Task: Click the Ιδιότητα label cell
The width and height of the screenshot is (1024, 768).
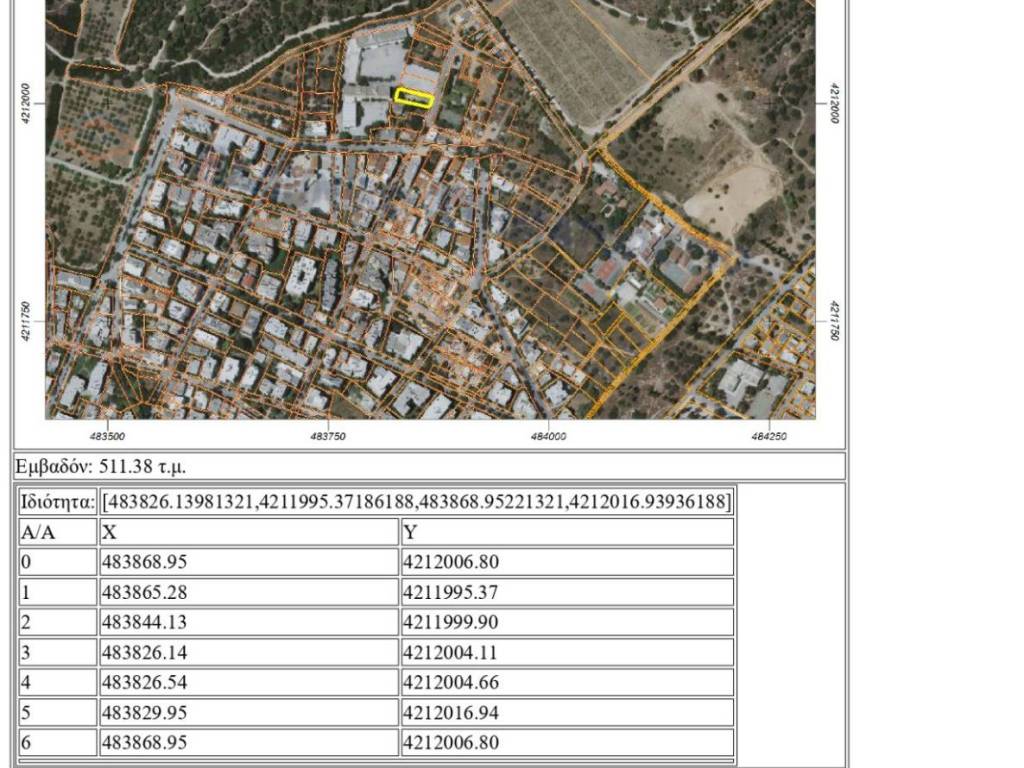Action: pos(58,501)
